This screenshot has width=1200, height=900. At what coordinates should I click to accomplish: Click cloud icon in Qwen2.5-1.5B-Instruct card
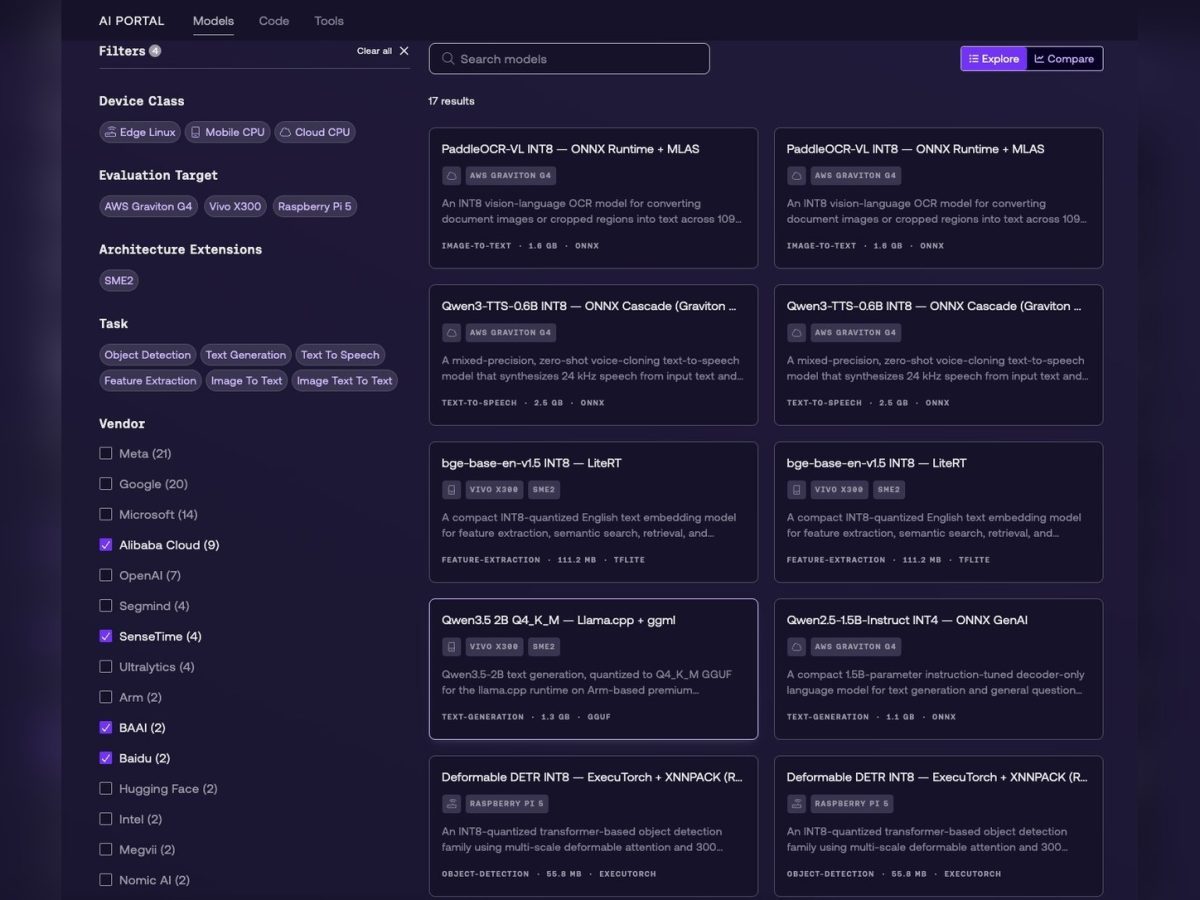pos(797,647)
